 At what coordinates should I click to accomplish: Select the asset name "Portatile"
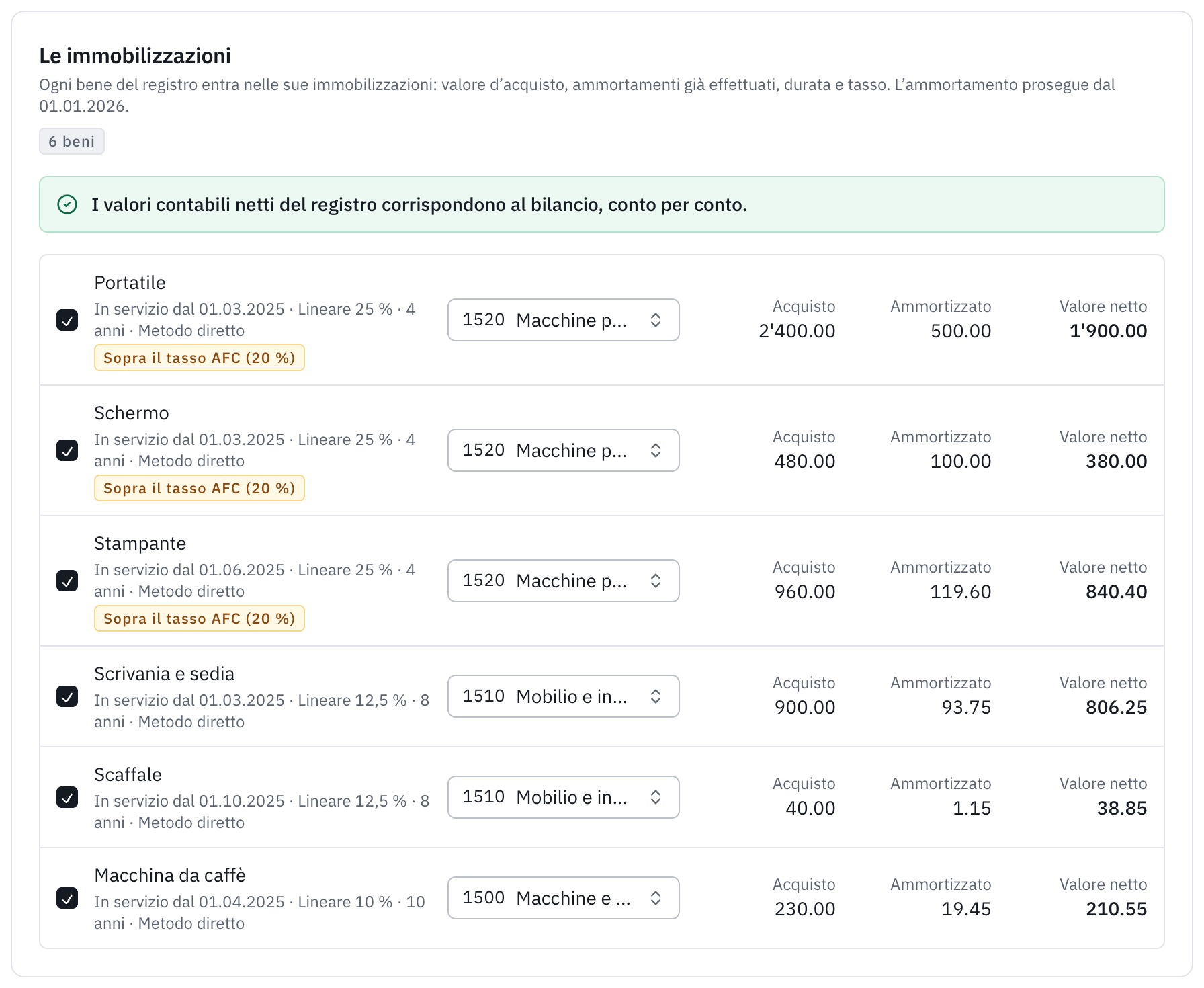130,282
